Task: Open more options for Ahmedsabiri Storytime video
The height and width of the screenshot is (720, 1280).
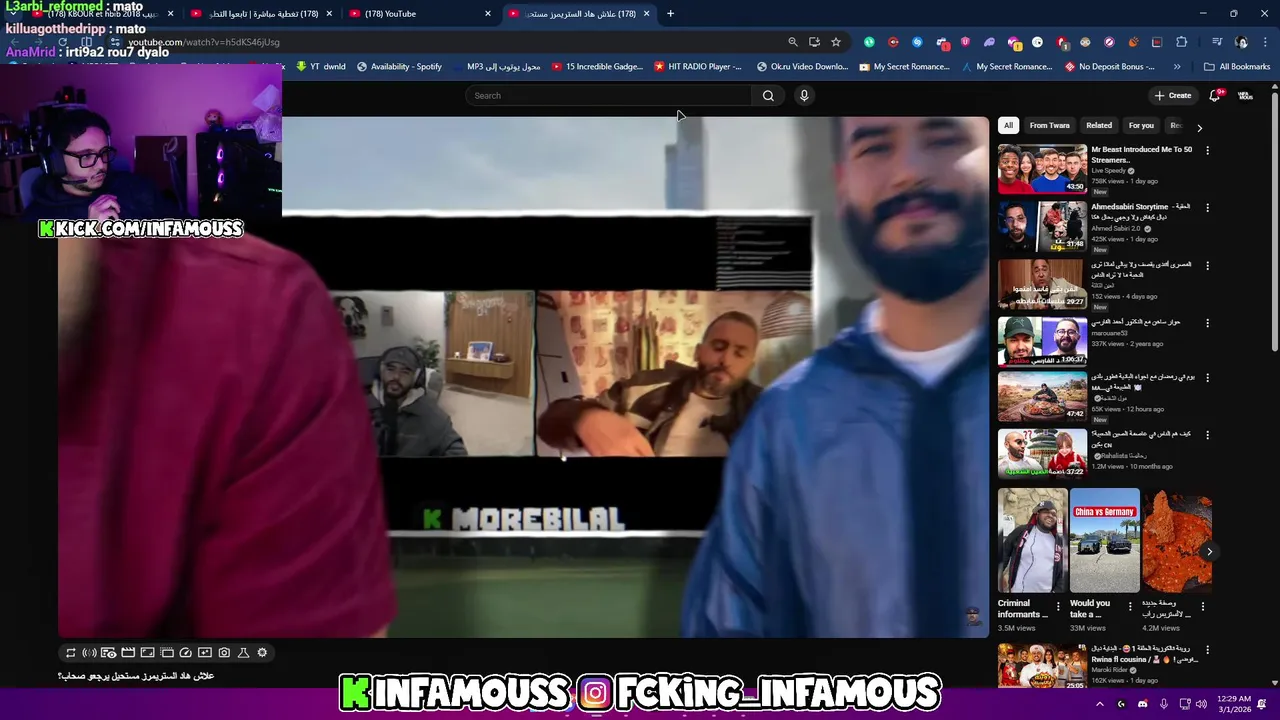Action: (x=1207, y=208)
